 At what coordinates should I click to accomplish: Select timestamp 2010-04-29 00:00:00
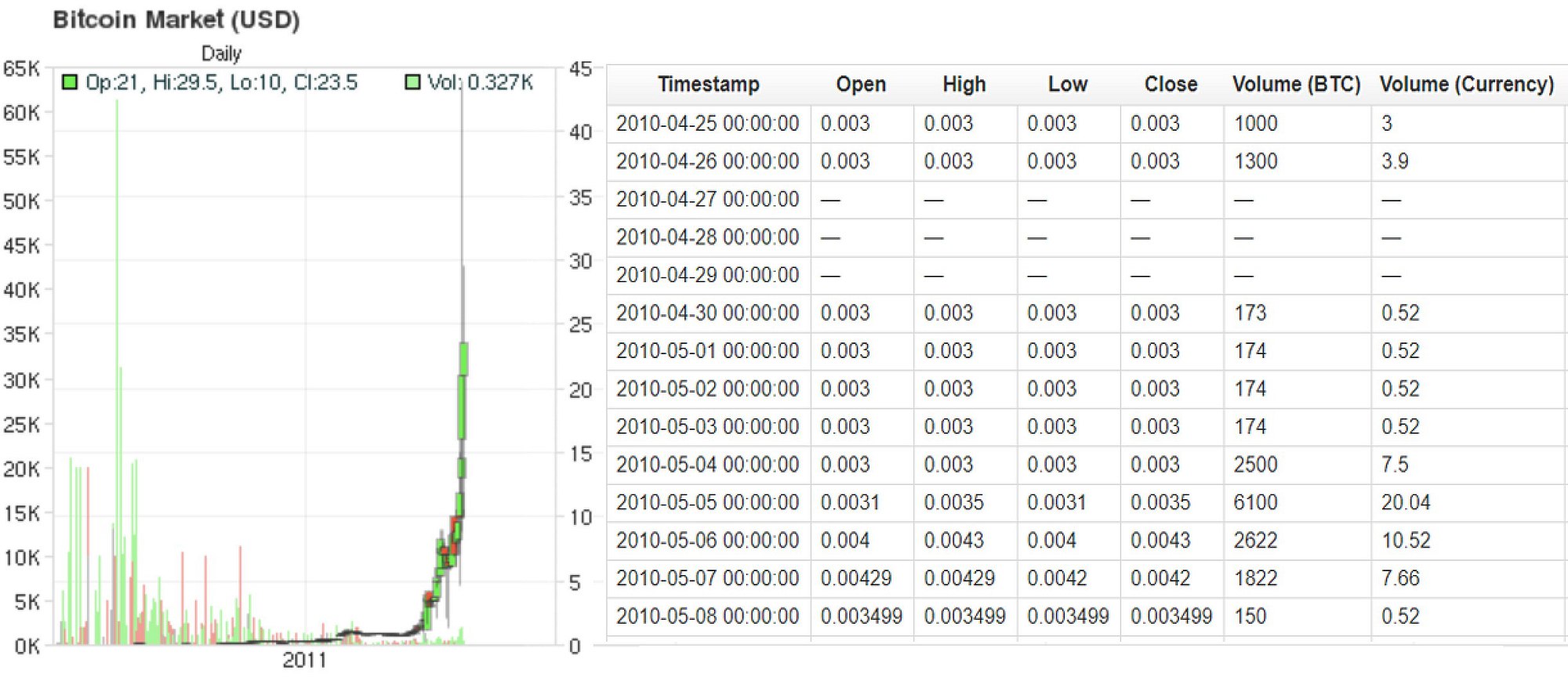click(x=708, y=276)
